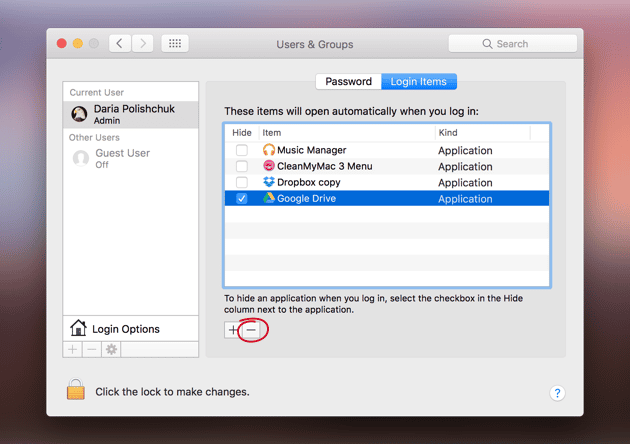Add user with sidebar plus button
630x444 pixels.
(73, 350)
